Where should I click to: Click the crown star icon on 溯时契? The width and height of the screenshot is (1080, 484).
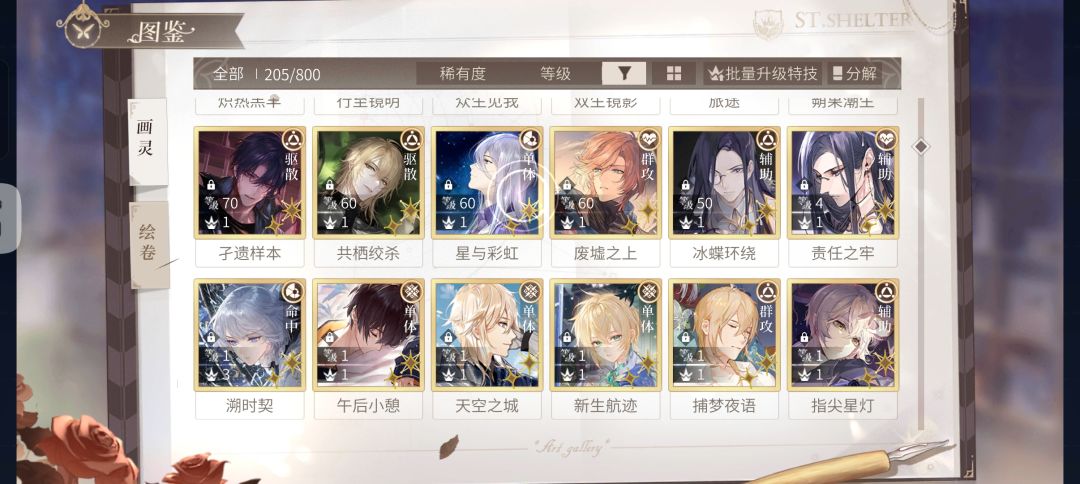(211, 375)
